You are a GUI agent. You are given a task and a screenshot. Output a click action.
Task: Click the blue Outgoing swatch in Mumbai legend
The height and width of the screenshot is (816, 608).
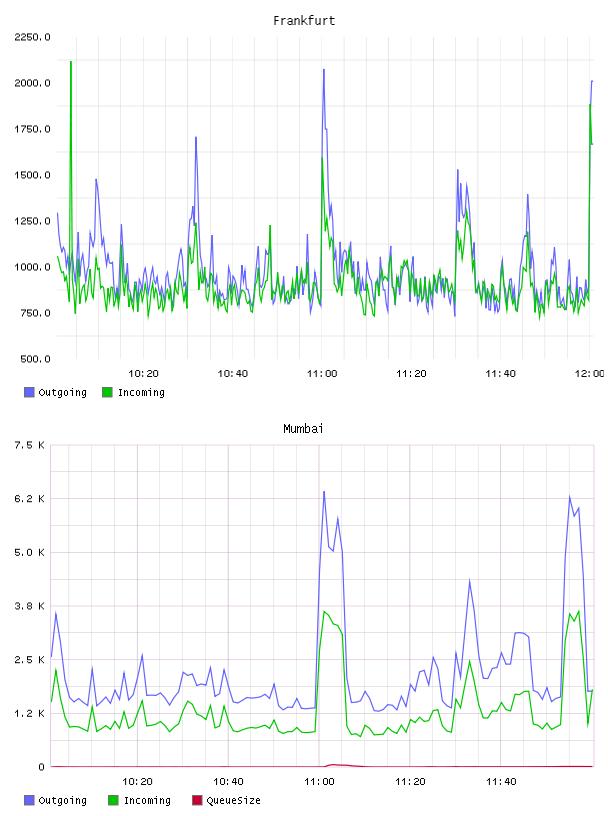pos(29,800)
